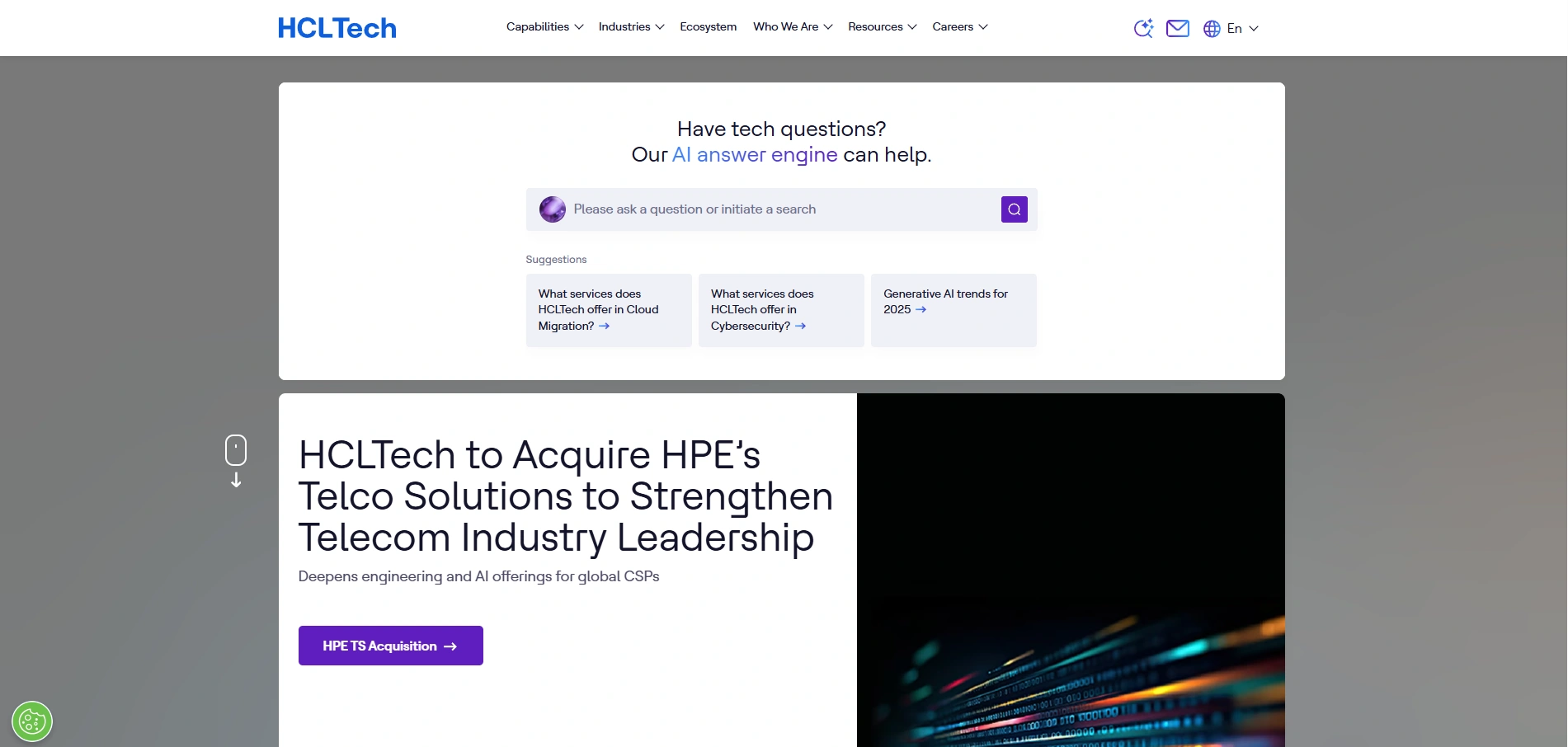Open the Ecosystem page
Viewport: 1568px width, 747px height.
tap(709, 27)
